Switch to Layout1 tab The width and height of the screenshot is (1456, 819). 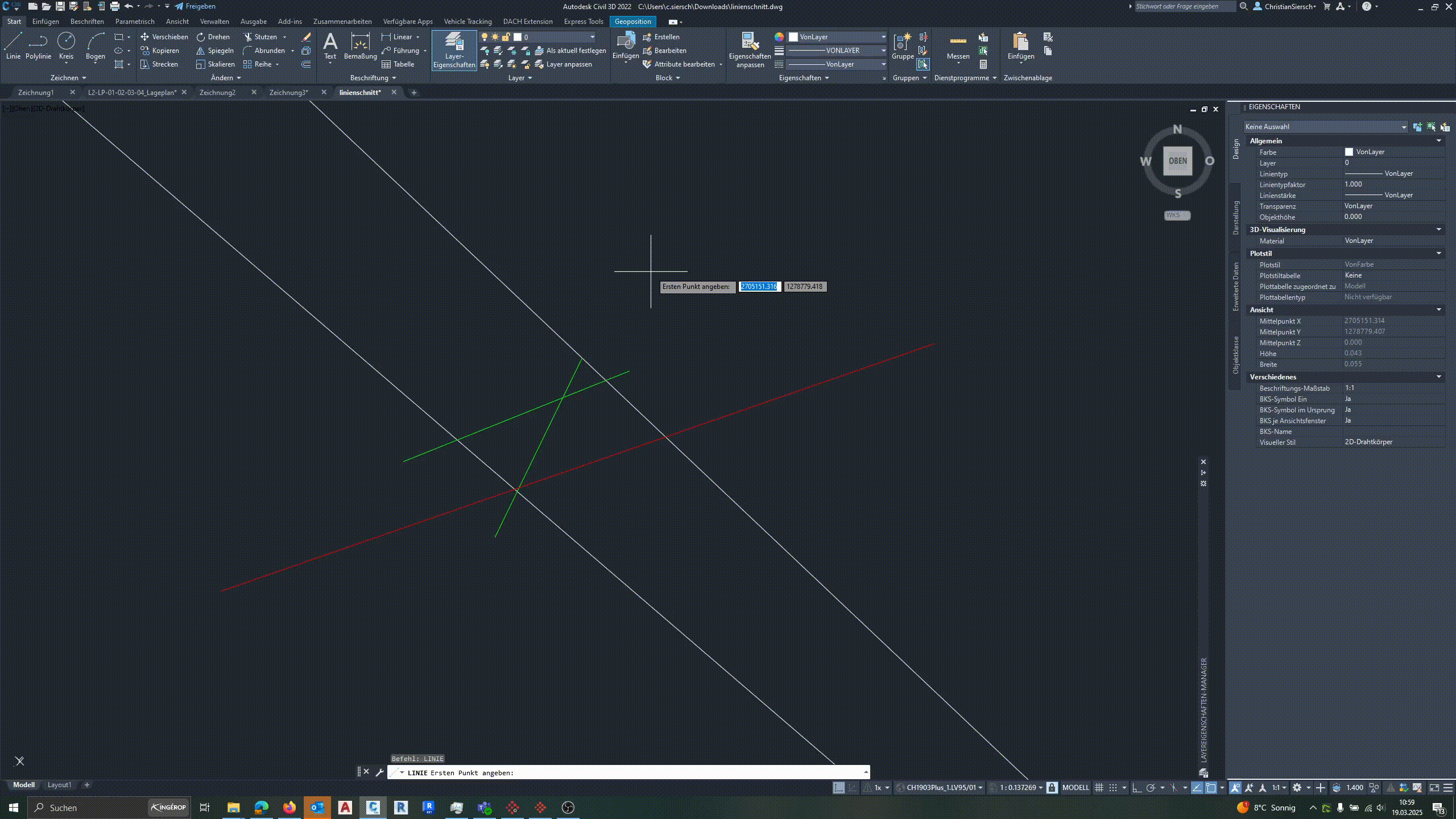tap(59, 785)
